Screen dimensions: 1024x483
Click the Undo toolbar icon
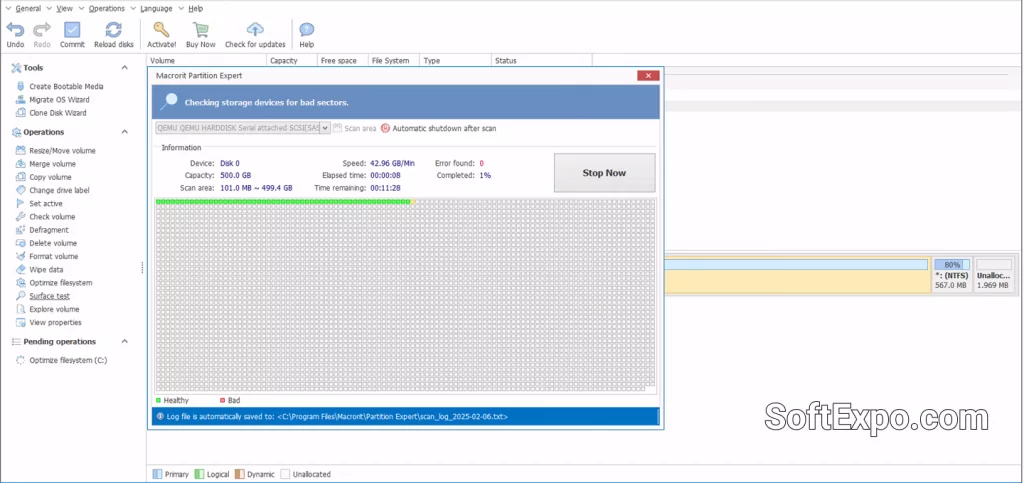[x=15, y=30]
